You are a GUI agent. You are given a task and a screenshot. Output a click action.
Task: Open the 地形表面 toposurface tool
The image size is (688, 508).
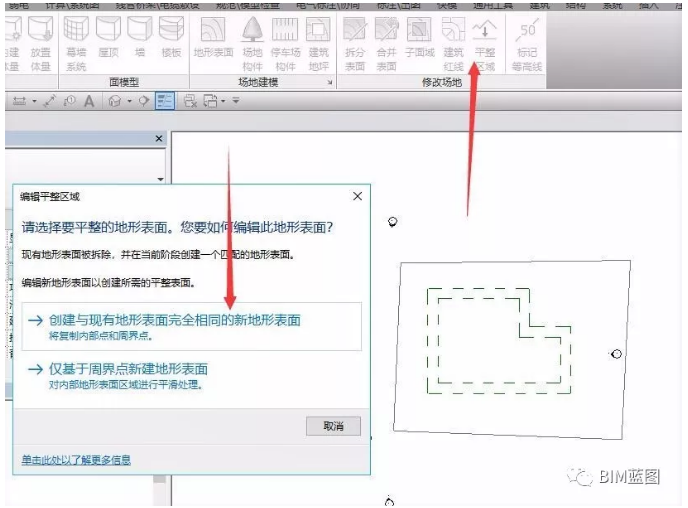[x=213, y=38]
